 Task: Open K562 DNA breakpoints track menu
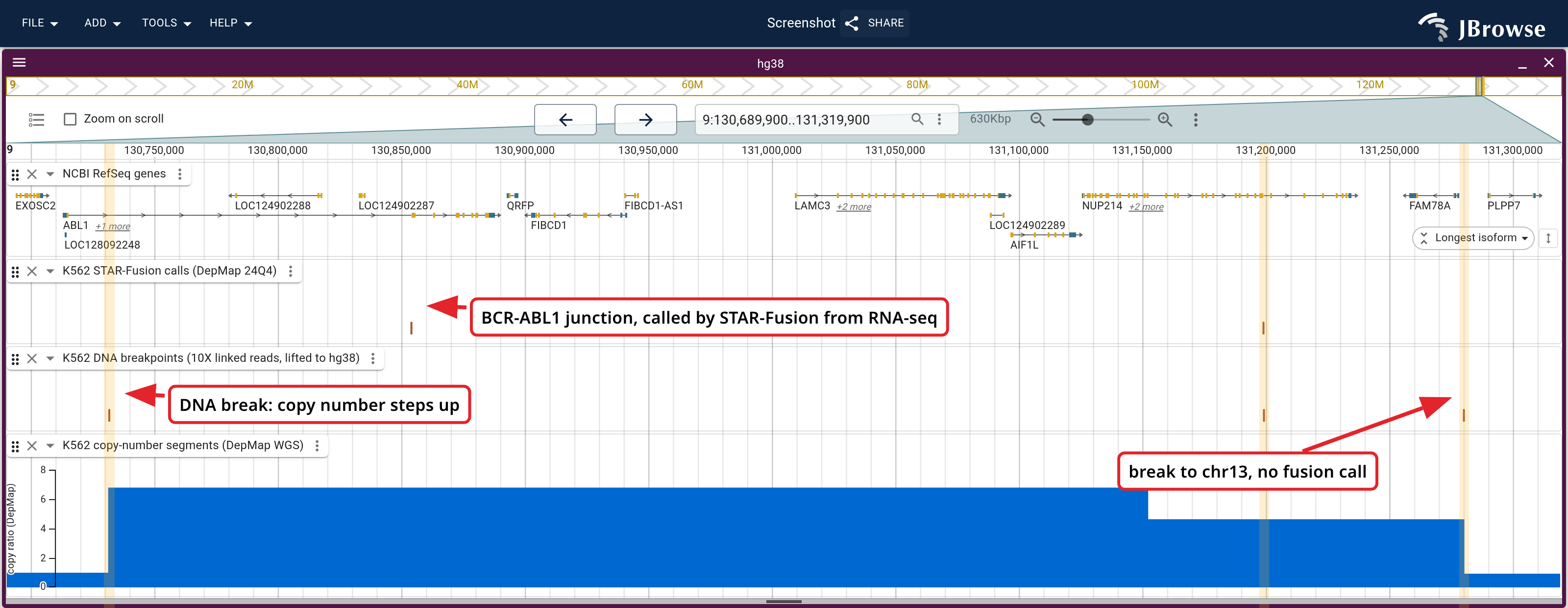click(x=373, y=358)
